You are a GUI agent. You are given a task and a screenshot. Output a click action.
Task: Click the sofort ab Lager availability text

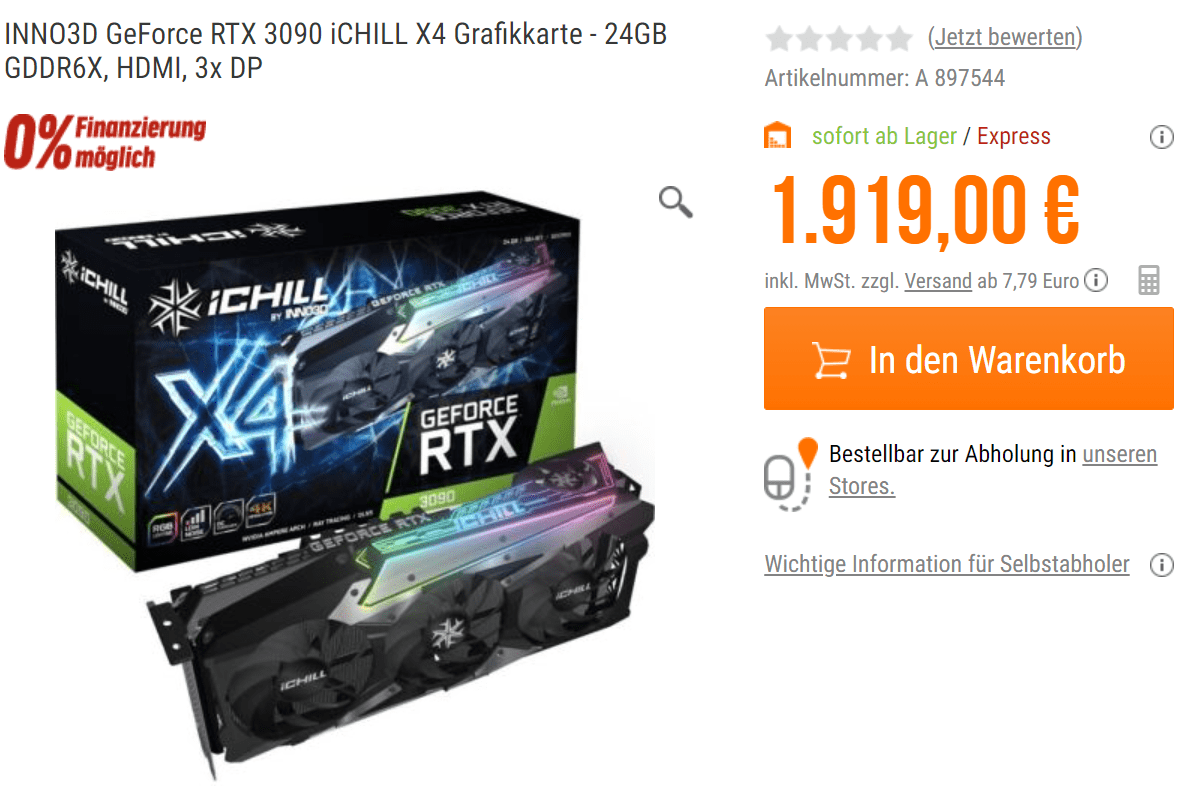[884, 136]
